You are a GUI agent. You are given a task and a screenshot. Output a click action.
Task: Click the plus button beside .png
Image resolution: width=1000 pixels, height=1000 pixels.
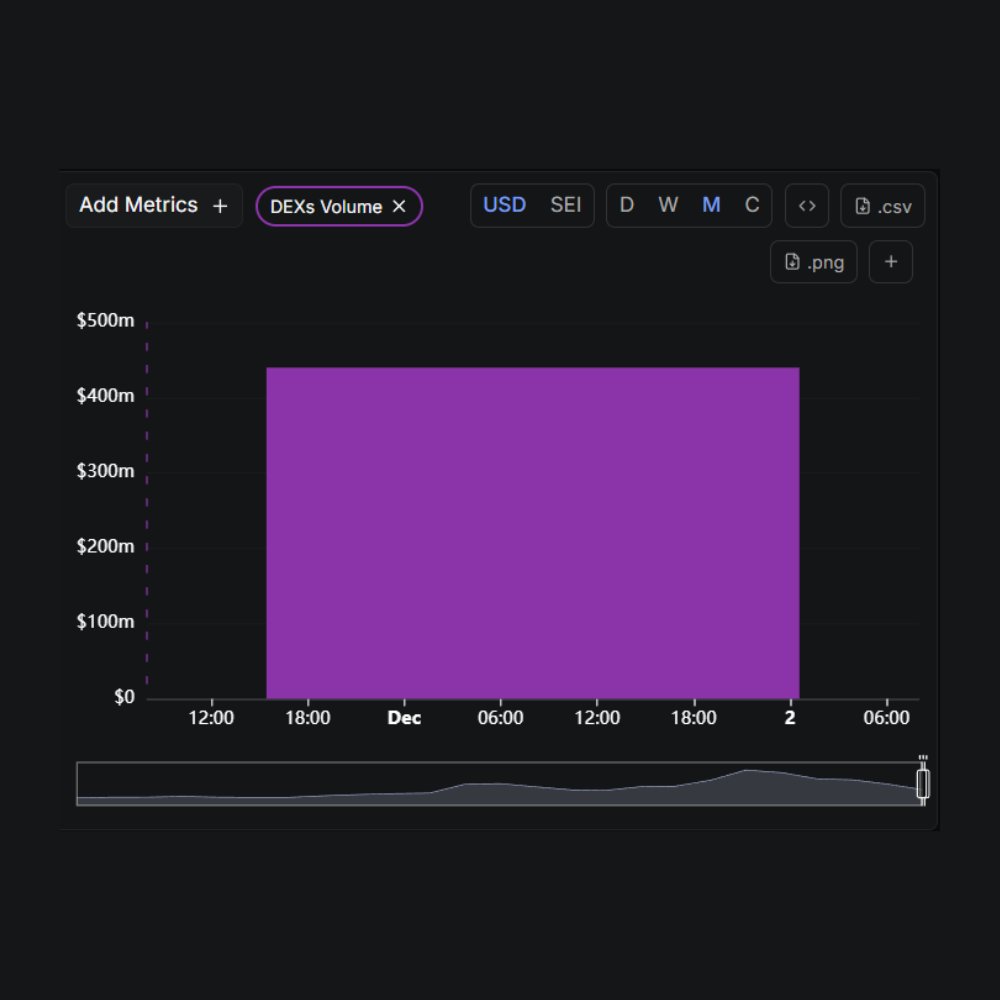891,261
